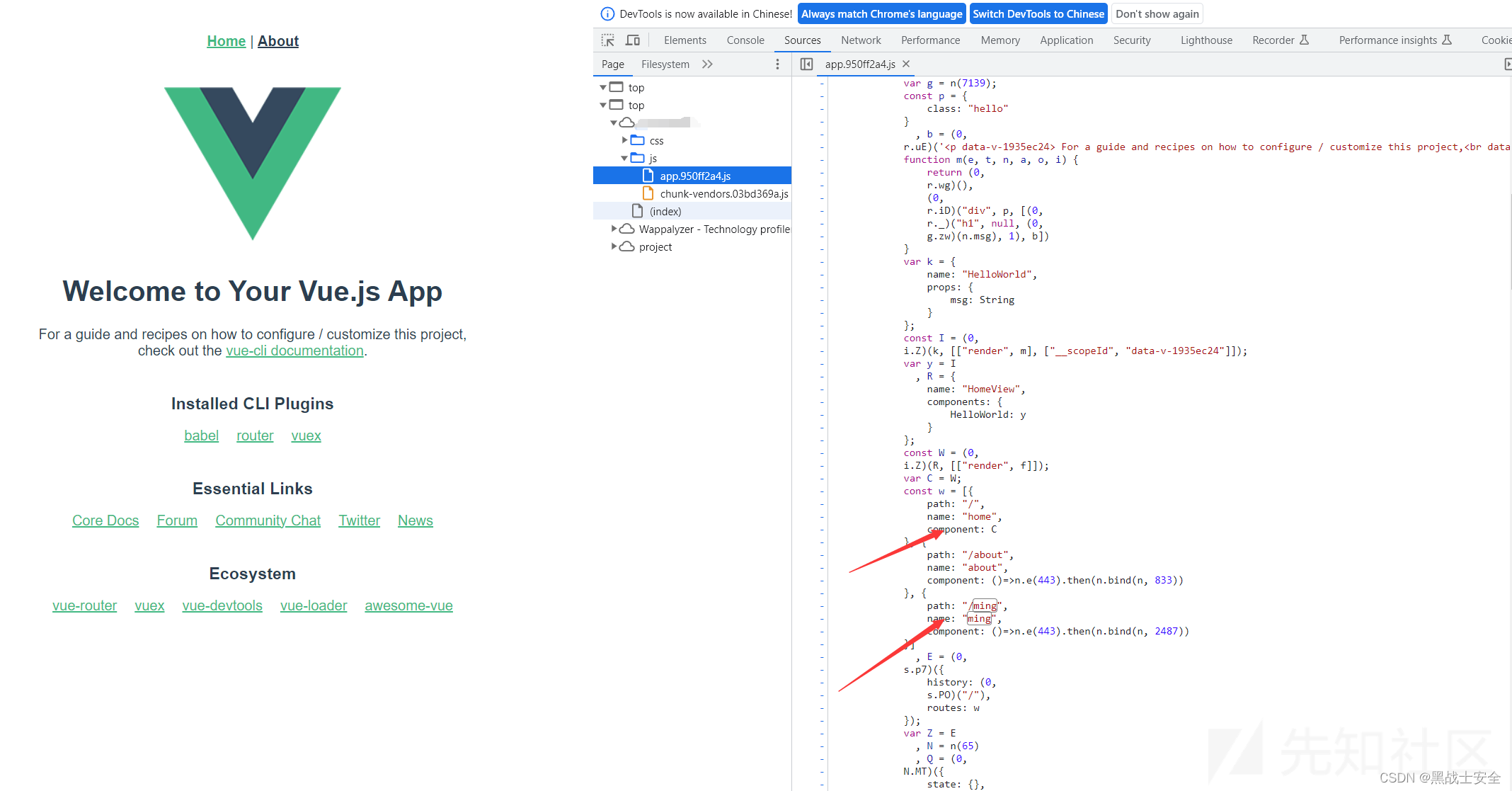Click the Lighthouse panel icon

tap(1204, 41)
